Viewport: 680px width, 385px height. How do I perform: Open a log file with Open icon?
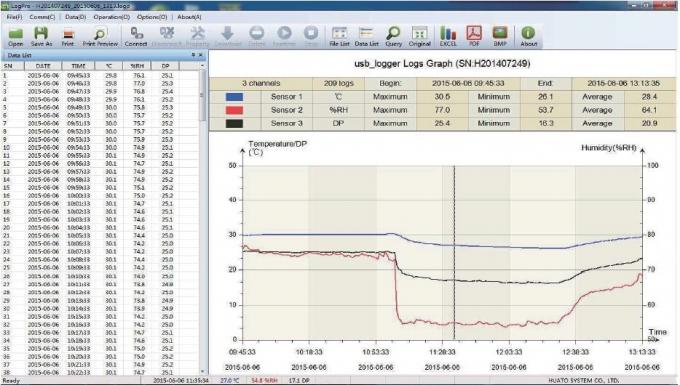16,36
